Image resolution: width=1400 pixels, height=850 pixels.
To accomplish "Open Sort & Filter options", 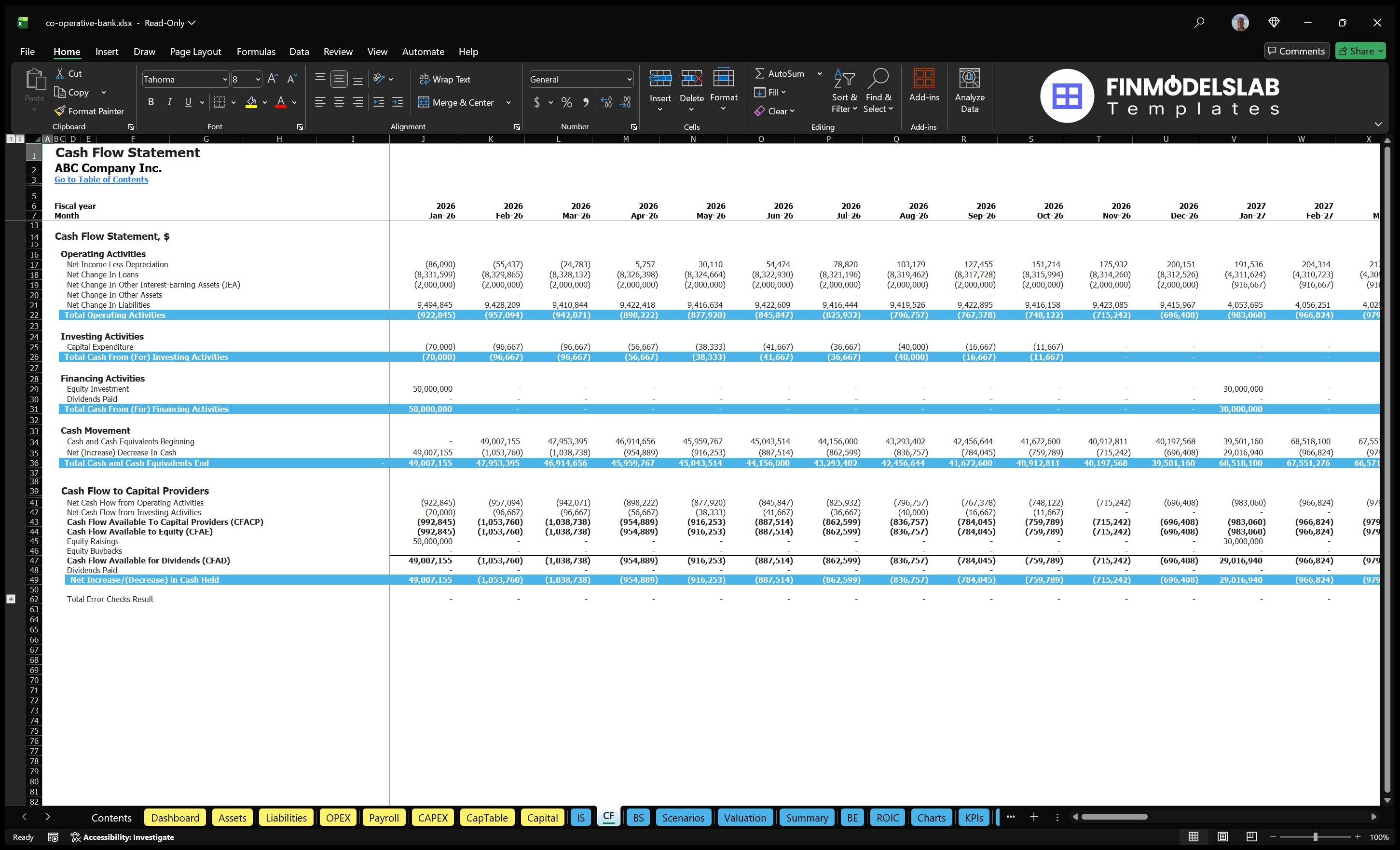I will pos(844,90).
